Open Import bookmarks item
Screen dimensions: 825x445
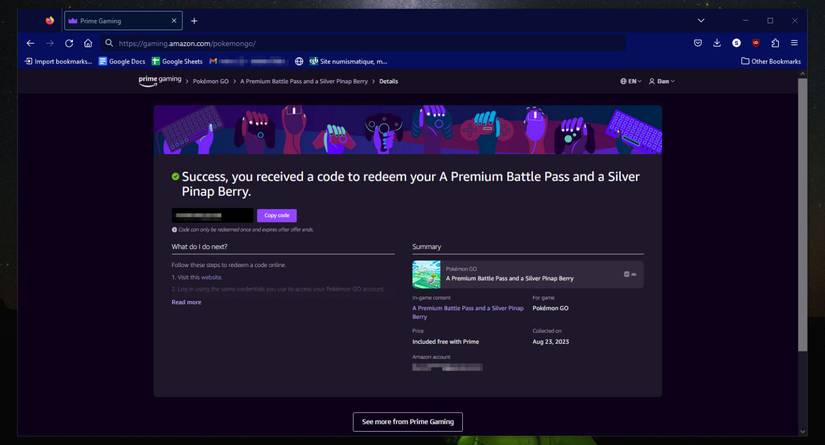click(58, 62)
